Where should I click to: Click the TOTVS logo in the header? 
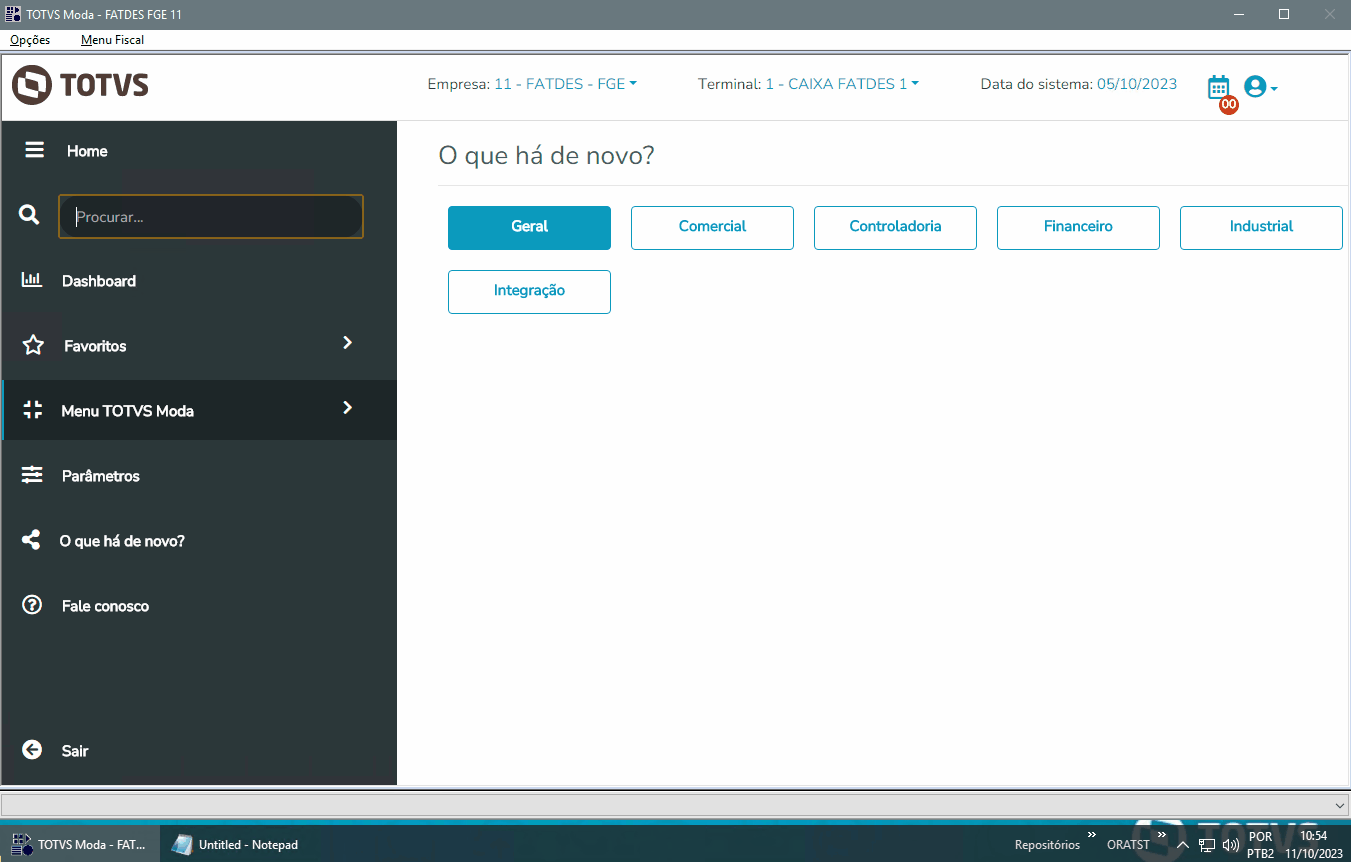(x=80, y=85)
